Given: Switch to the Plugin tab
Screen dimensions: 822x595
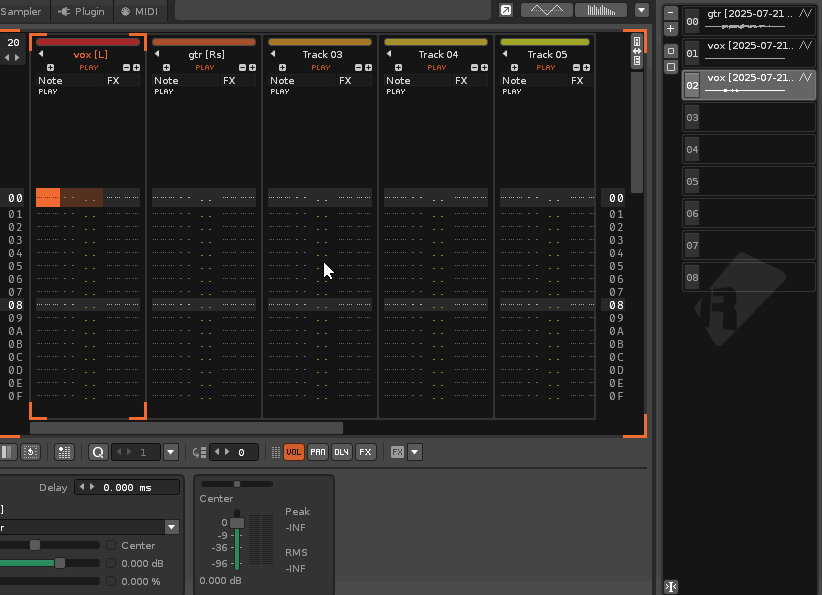Looking at the screenshot, I should tap(82, 11).
